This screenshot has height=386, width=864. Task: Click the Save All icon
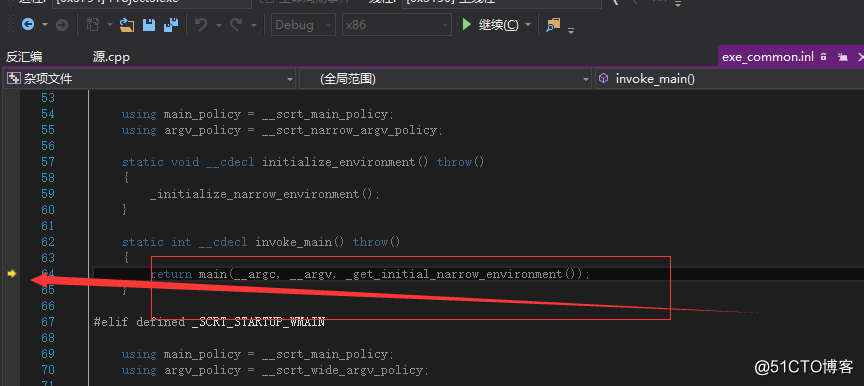click(171, 25)
